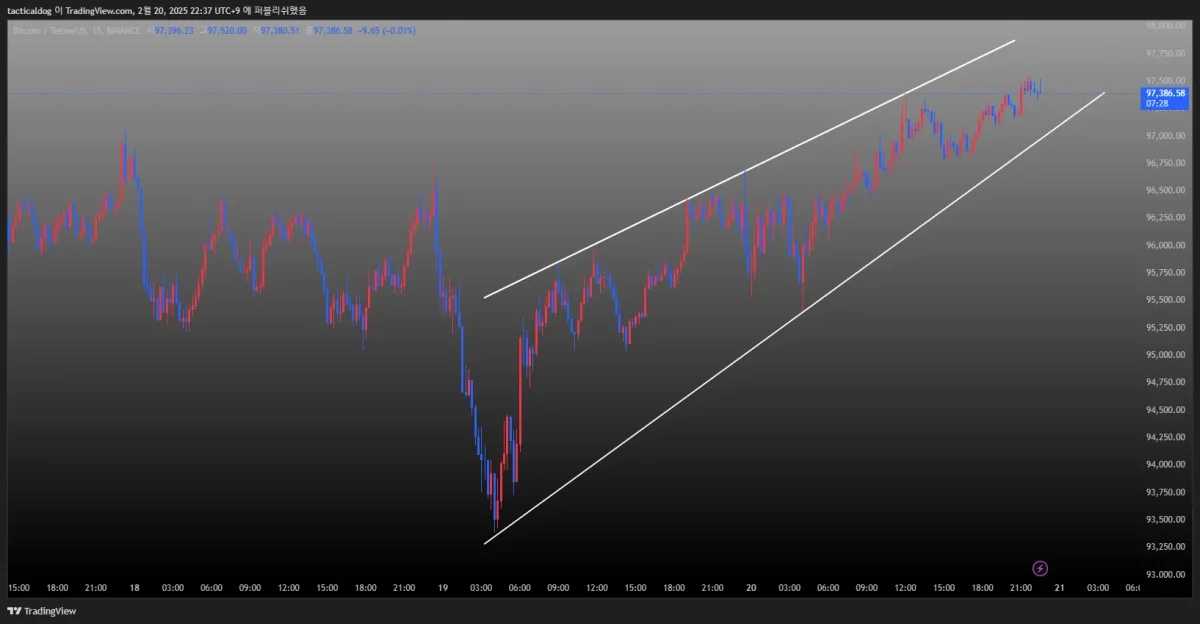Viewport: 1200px width, 624px height.
Task: Click the 94,000.00 price axis label
Action: (x=1165, y=464)
